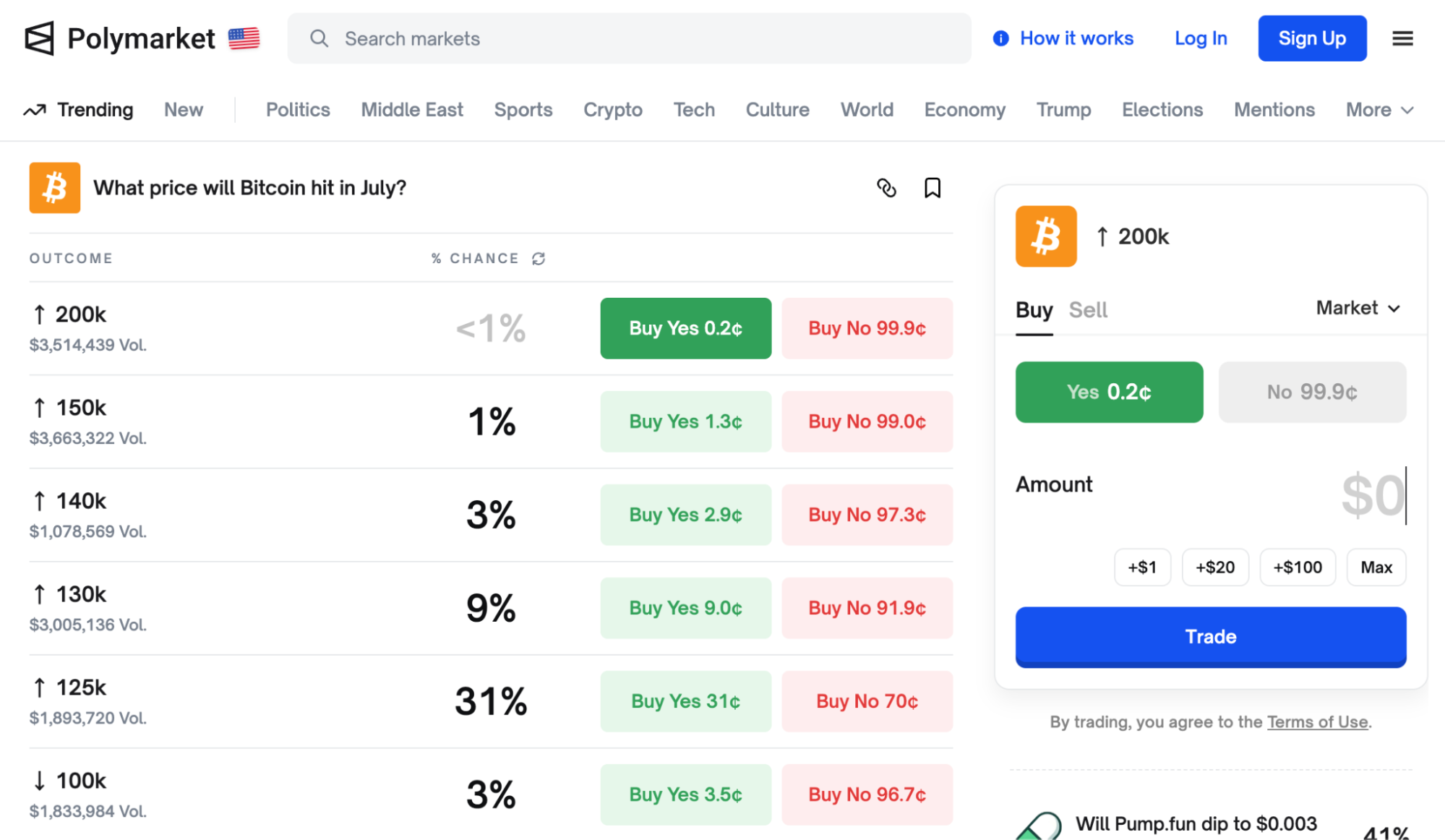This screenshot has width=1445, height=840.
Task: Click the Trending arrow icon
Action: (x=35, y=110)
